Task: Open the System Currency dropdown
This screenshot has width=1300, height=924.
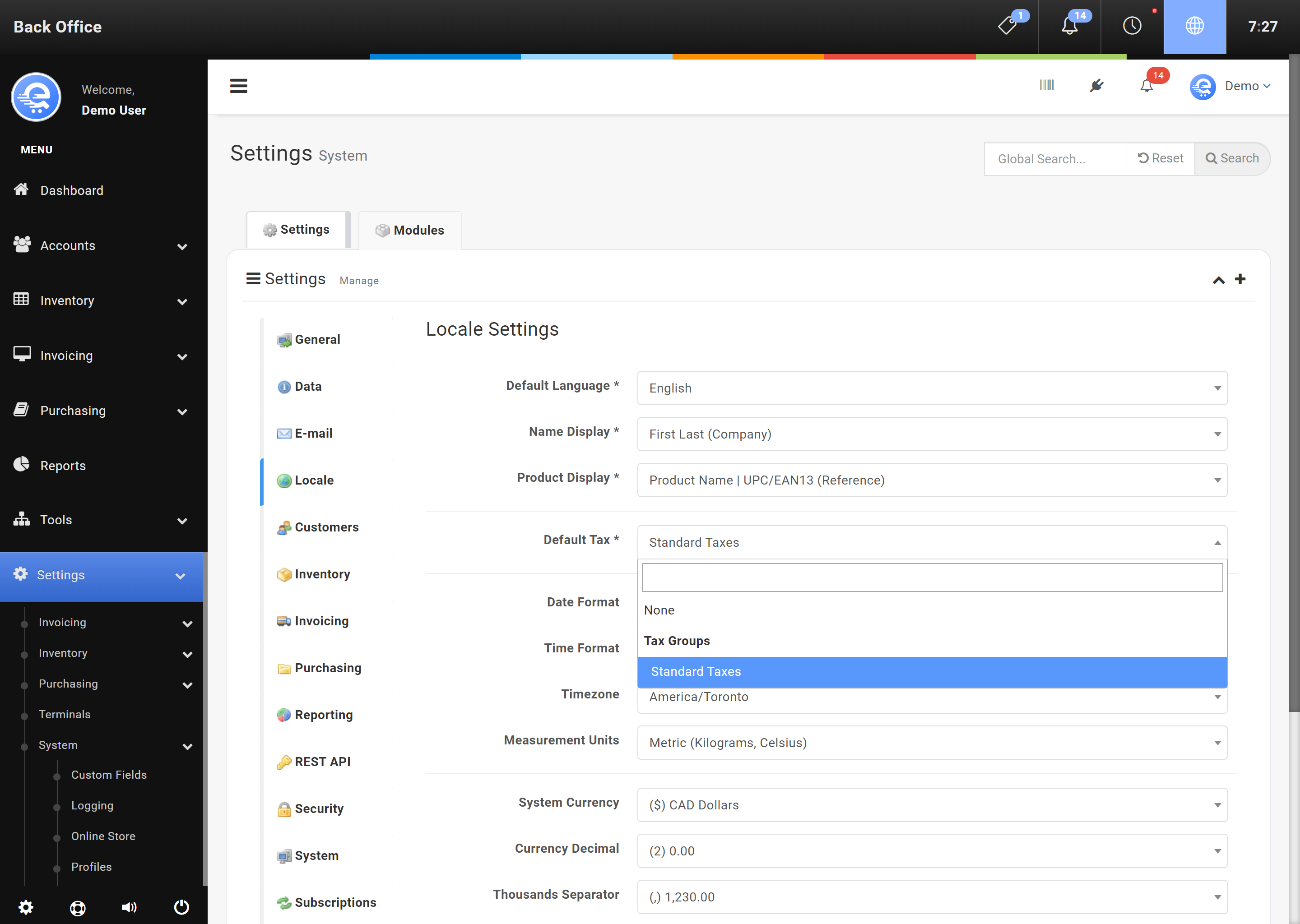Action: pos(931,804)
